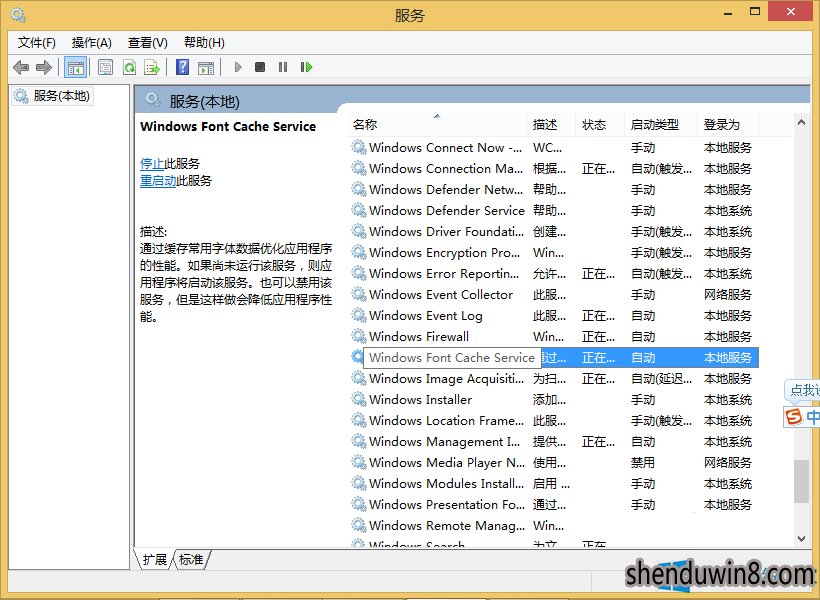The image size is (820, 600).
Task: Click 网络服务 in Windows Event Collector row
Action: 727,295
